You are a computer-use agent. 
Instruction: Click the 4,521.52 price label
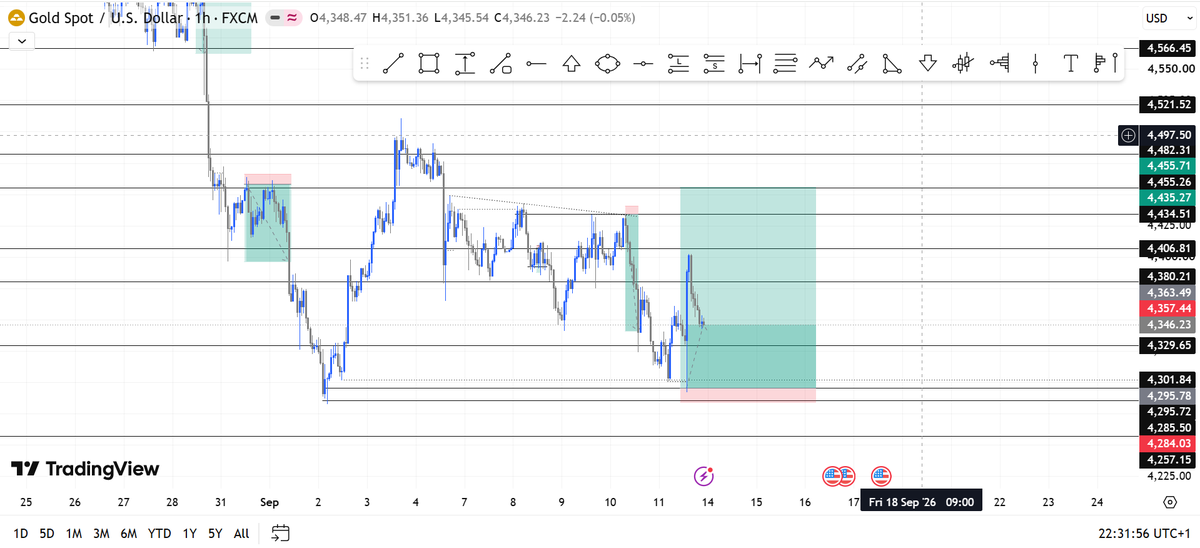coord(1167,104)
